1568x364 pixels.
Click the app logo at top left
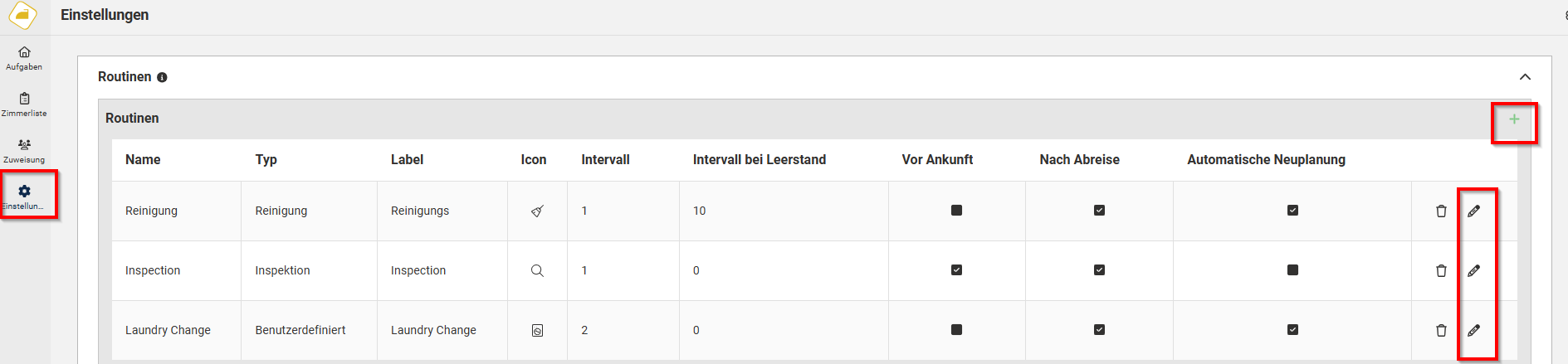(22, 15)
